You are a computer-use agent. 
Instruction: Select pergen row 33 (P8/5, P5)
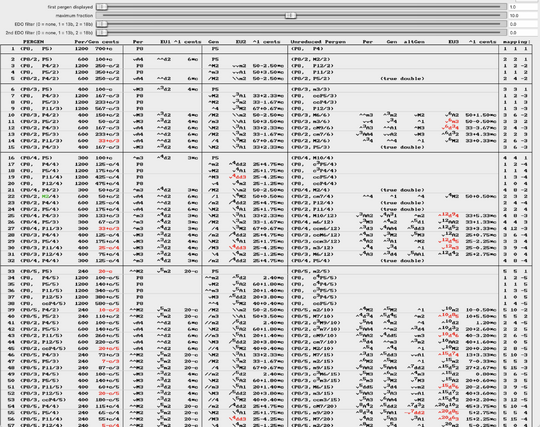coord(266,271)
